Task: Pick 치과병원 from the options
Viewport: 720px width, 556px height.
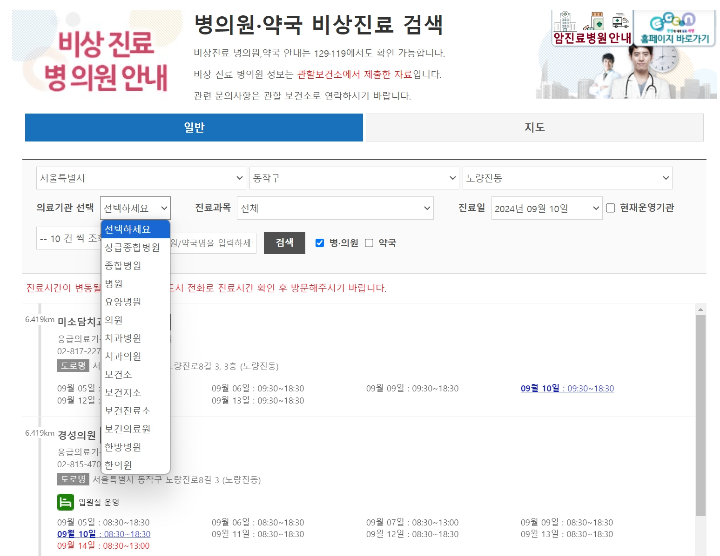Action: [x=135, y=338]
